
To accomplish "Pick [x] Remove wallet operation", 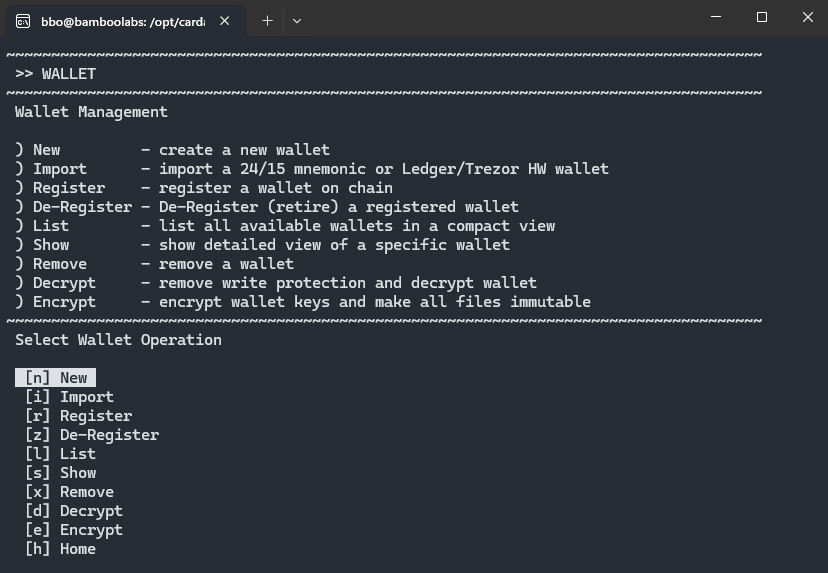I will click(69, 492).
